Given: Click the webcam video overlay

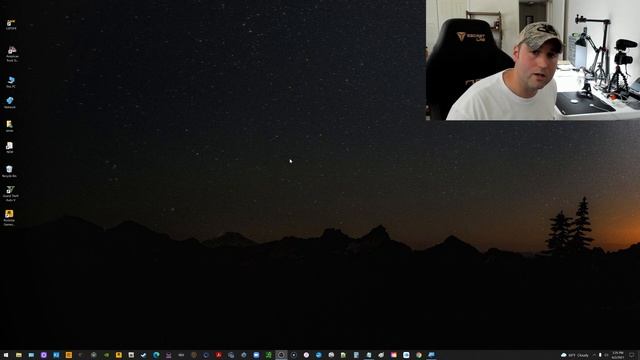Looking at the screenshot, I should pyautogui.click(x=533, y=60).
